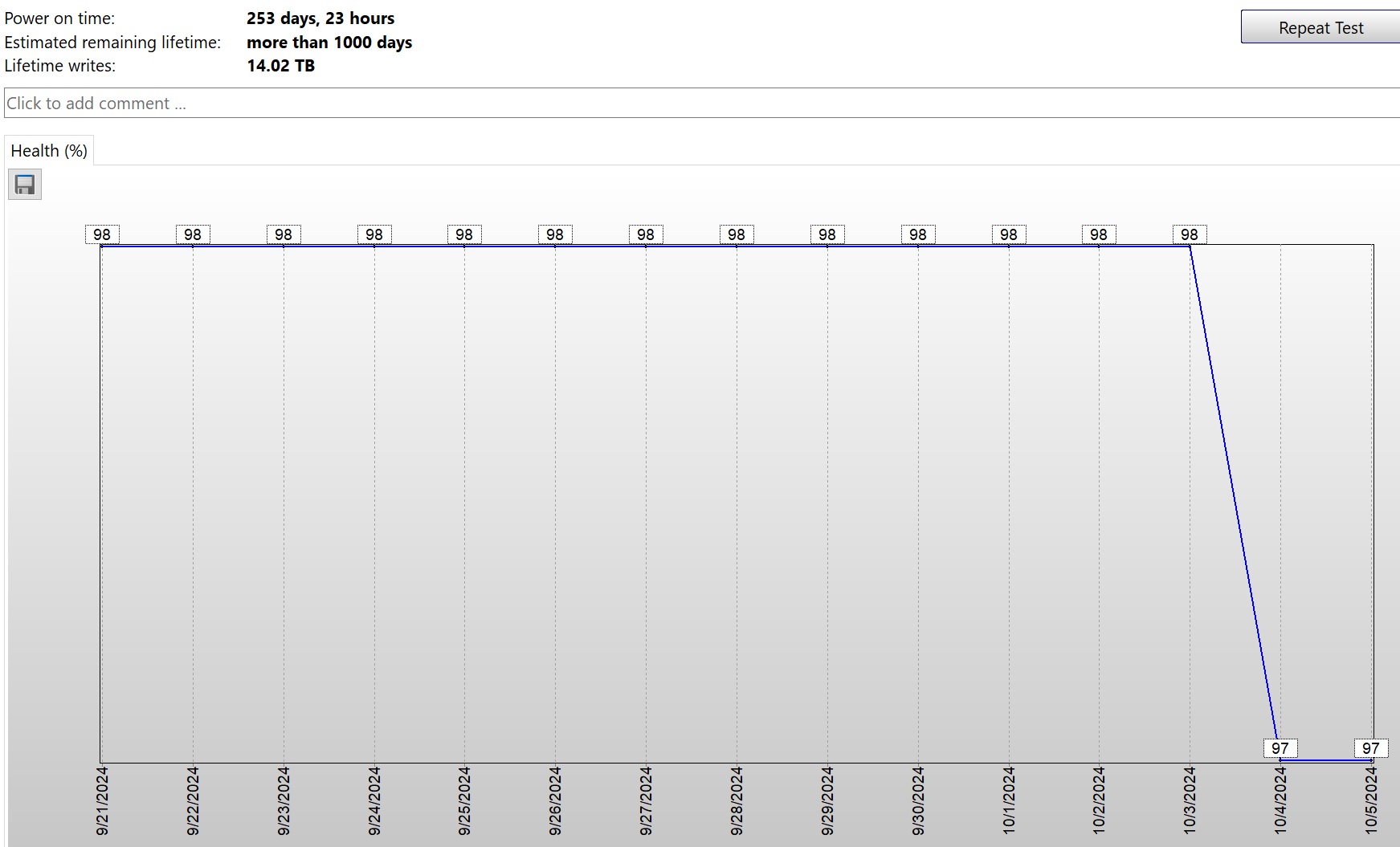The height and width of the screenshot is (847, 1400).
Task: Click the 98 data label above 10/3/2024
Action: tap(1190, 234)
